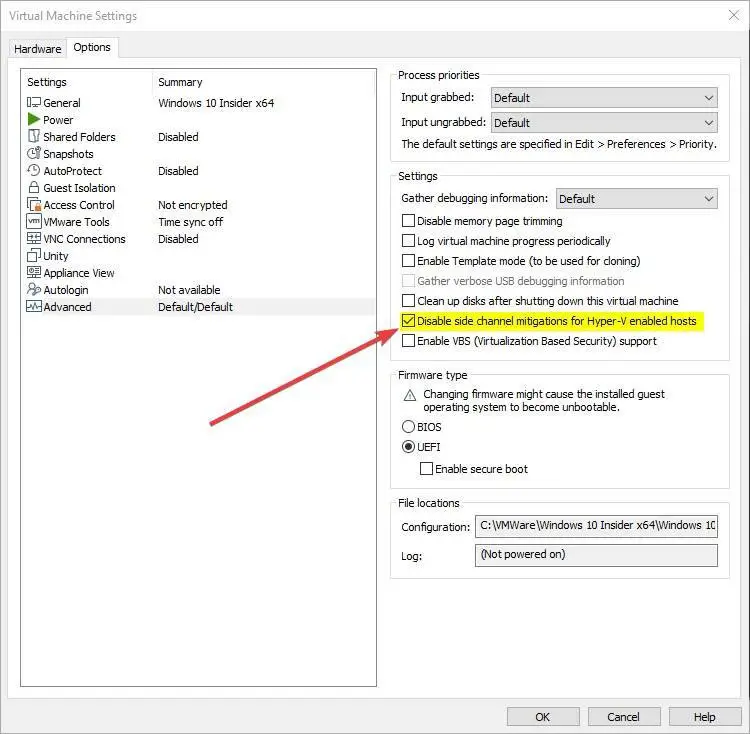Click the VNC Connections icon
Viewport: 750px width, 734px height.
click(x=33, y=238)
